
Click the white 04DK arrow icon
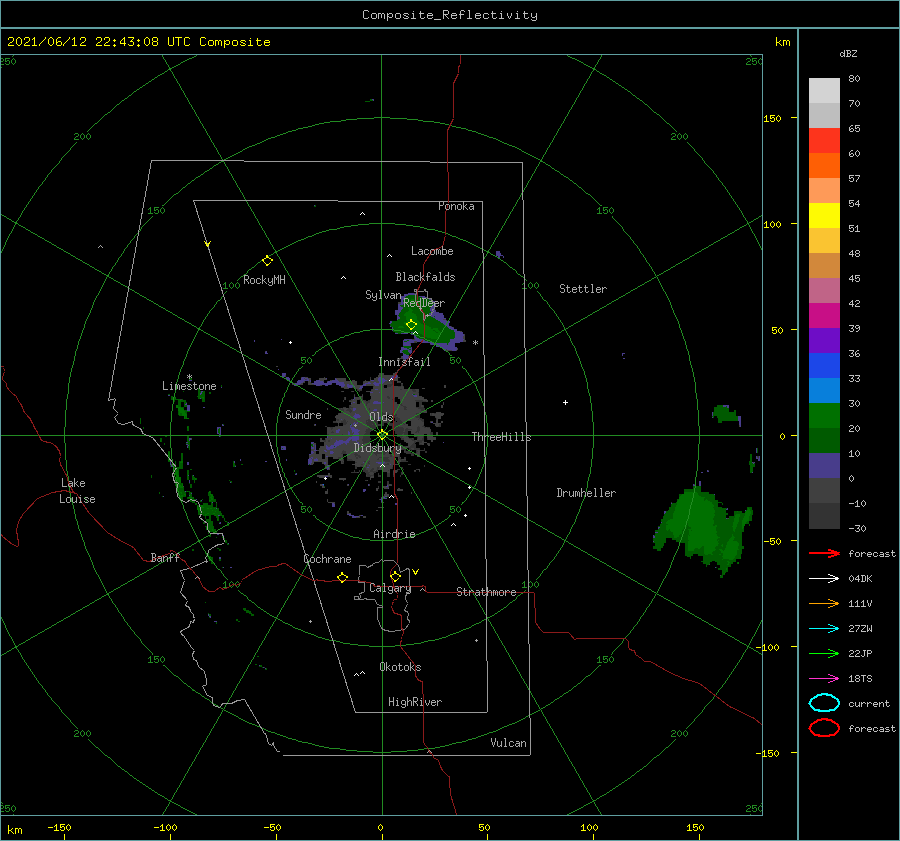[x=824, y=579]
